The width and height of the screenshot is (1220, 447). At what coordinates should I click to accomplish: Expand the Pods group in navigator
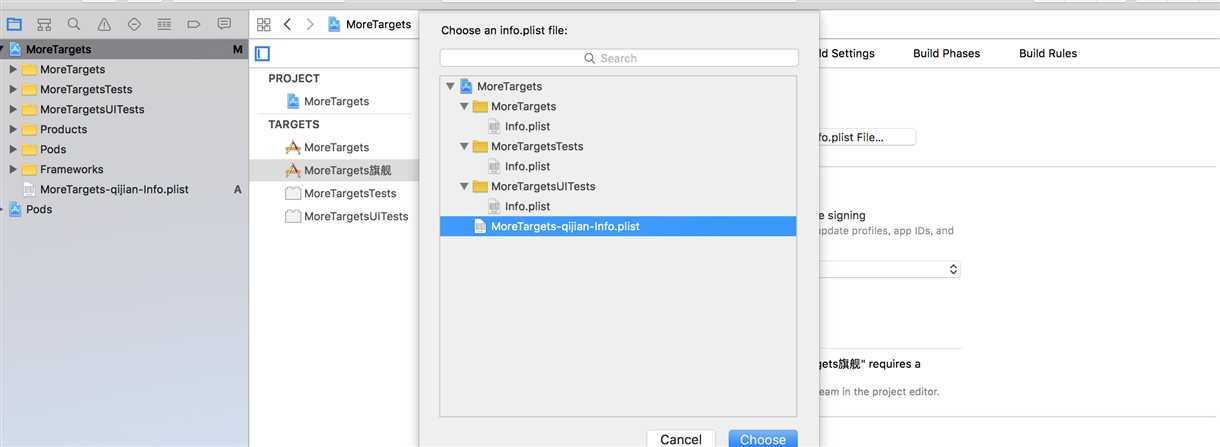click(x=13, y=149)
